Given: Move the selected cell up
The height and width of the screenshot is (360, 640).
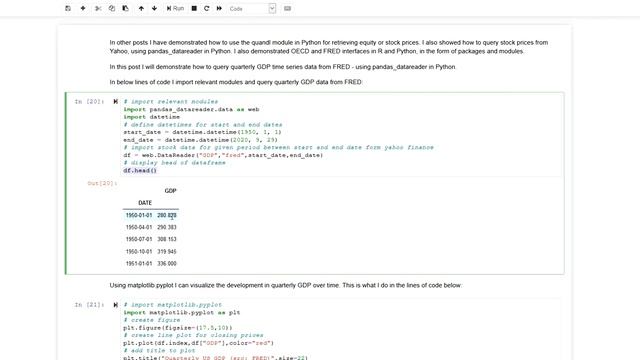Looking at the screenshot, I should [141, 8].
